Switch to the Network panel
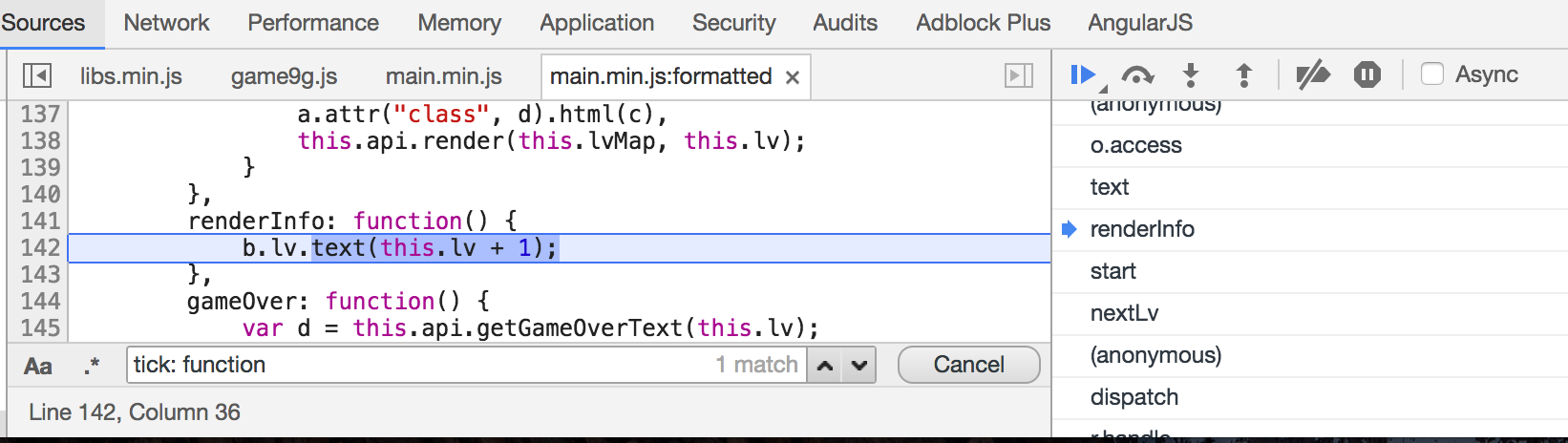1568x443 pixels. coord(166,23)
